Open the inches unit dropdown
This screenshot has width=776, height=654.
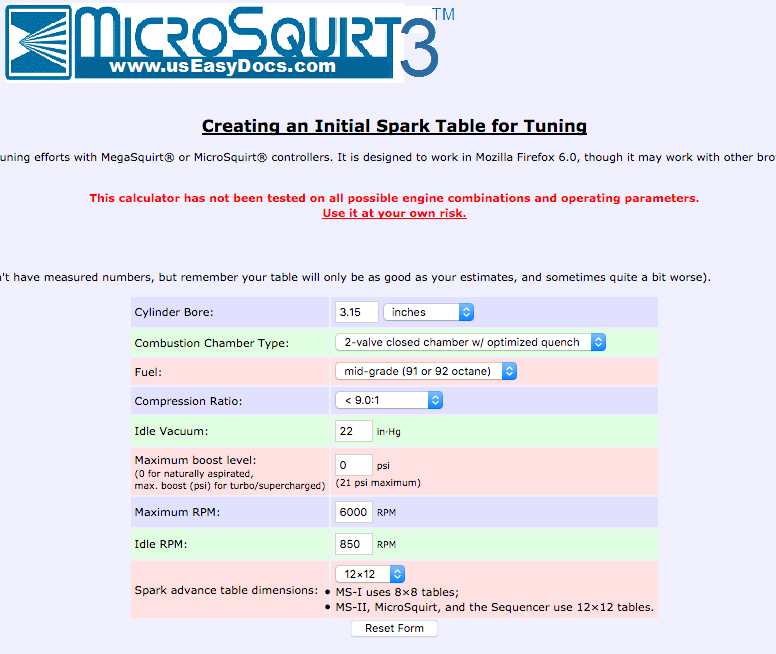click(x=428, y=312)
